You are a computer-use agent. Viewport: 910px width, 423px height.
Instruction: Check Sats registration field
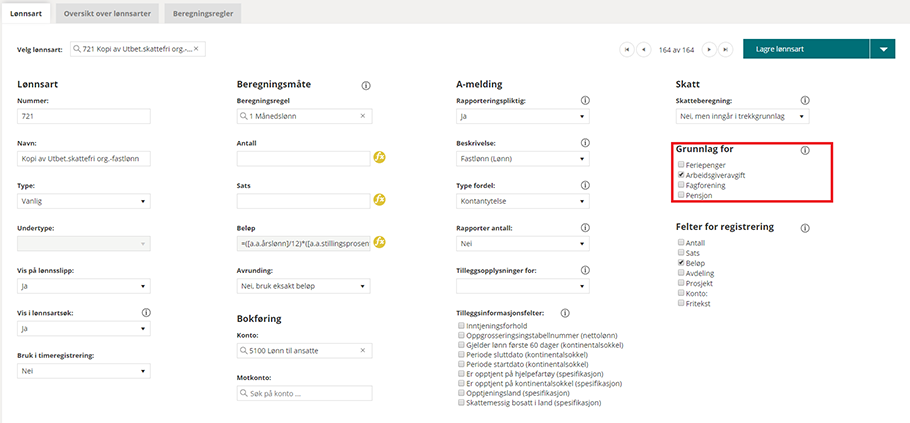(x=681, y=253)
